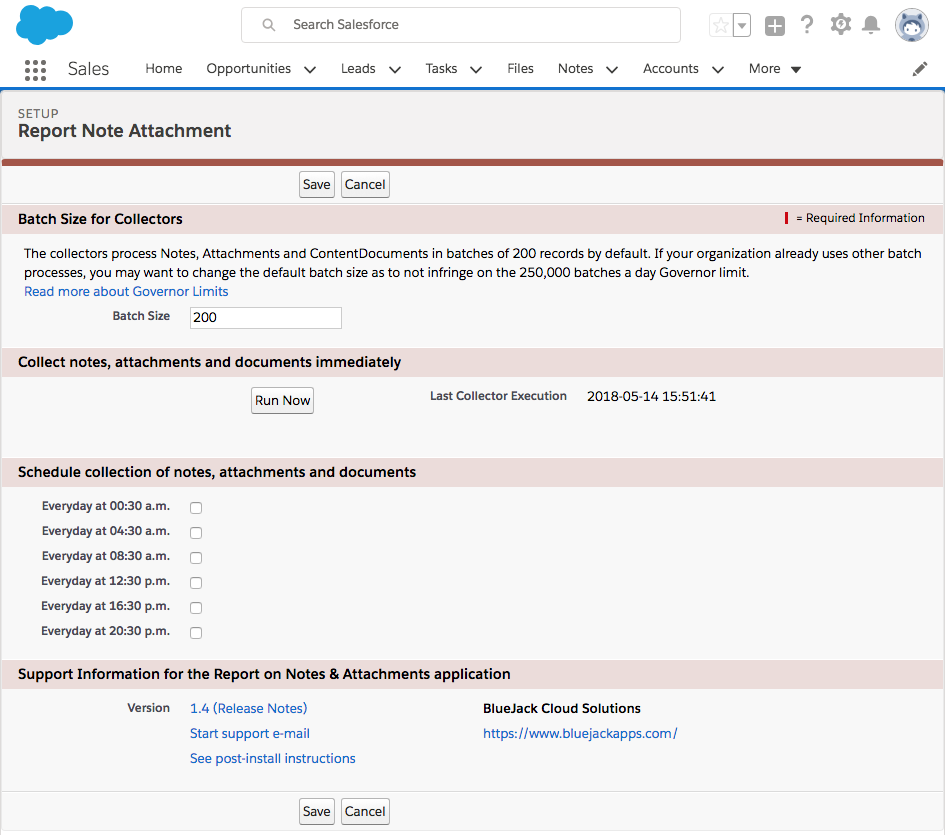This screenshot has width=945, height=835.
Task: Click the Batch Size for Collectors header
Action: (x=100, y=219)
